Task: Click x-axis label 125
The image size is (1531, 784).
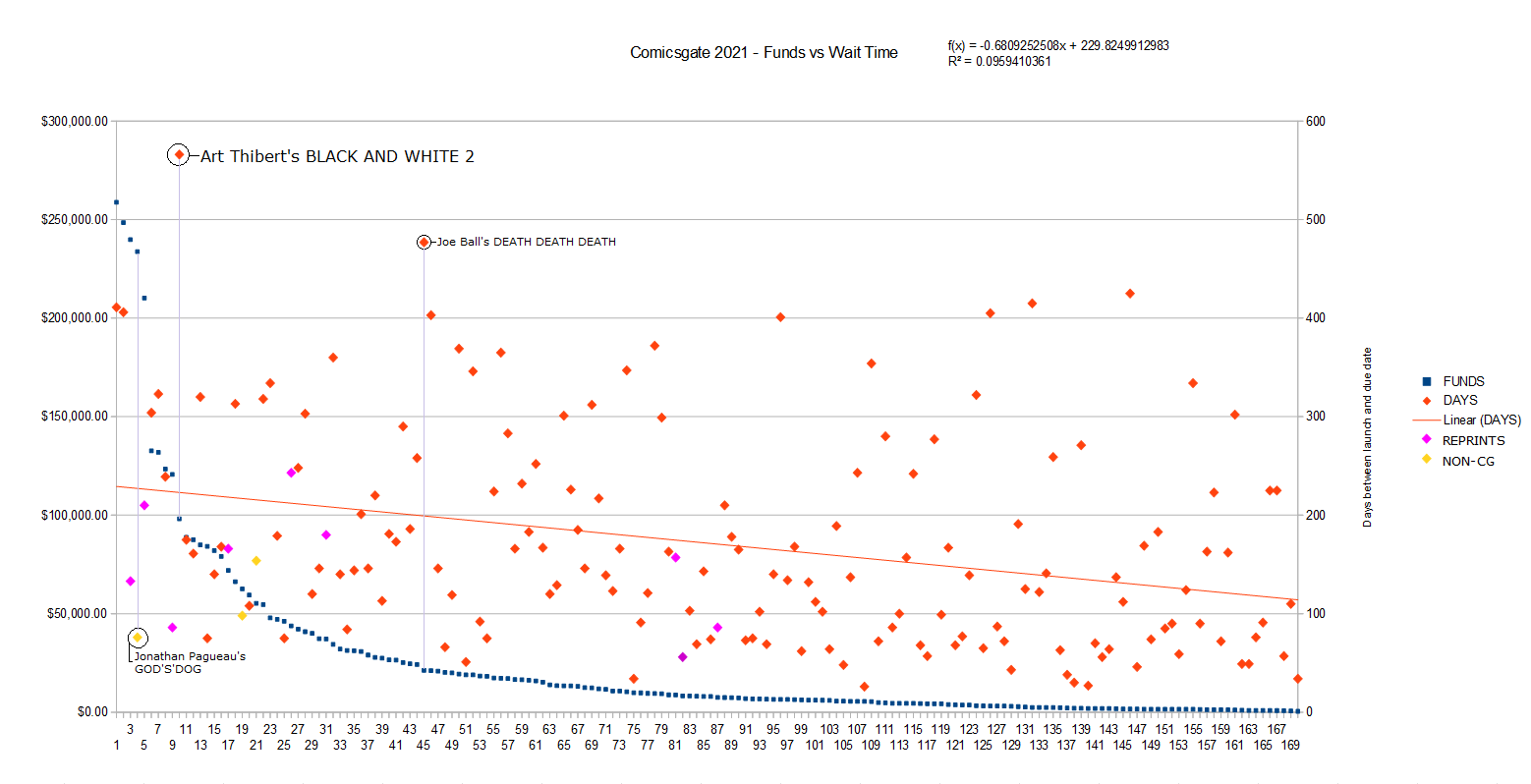Action: (x=983, y=745)
